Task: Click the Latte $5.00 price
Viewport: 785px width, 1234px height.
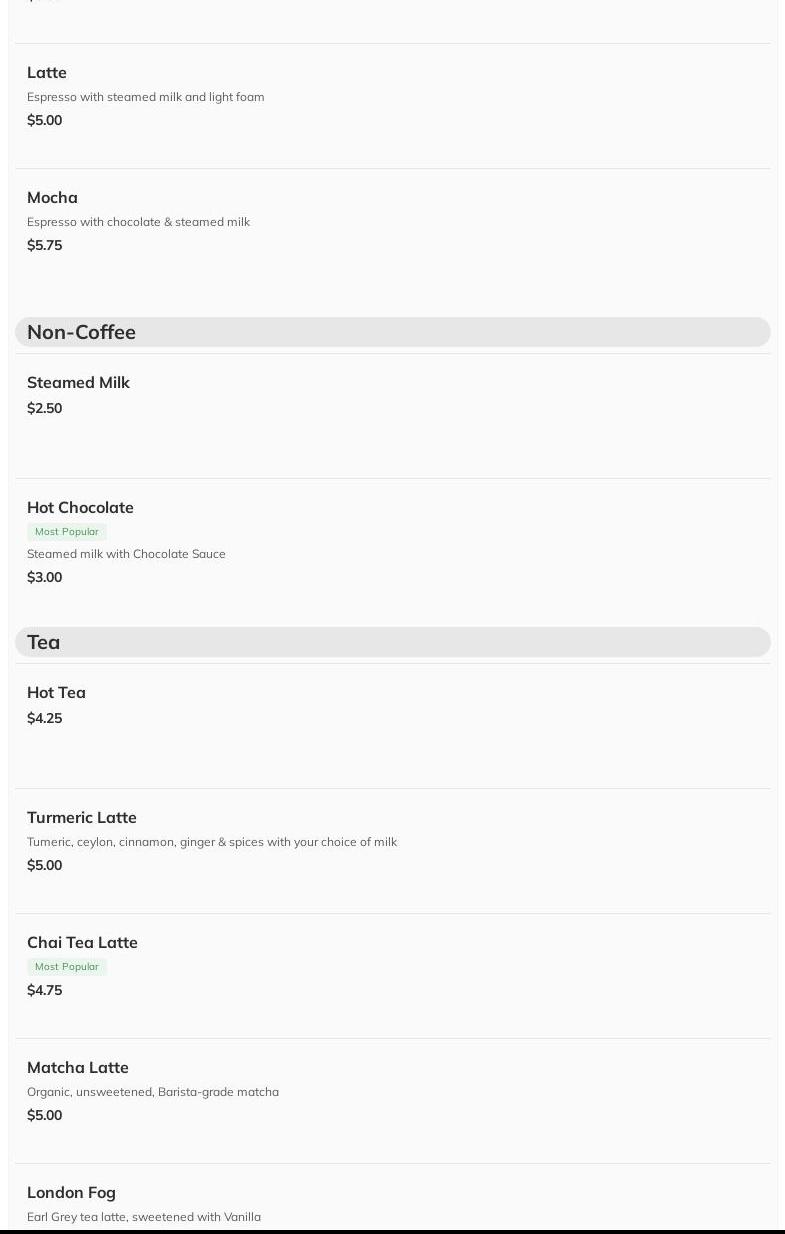Action: click(45, 120)
